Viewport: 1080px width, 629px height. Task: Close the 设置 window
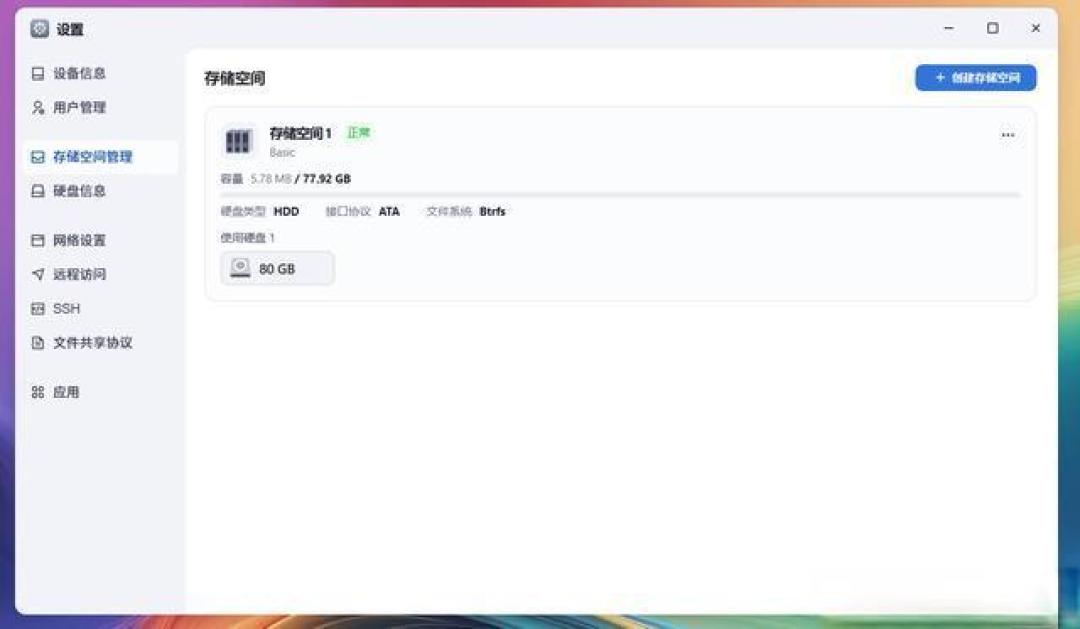1035,28
